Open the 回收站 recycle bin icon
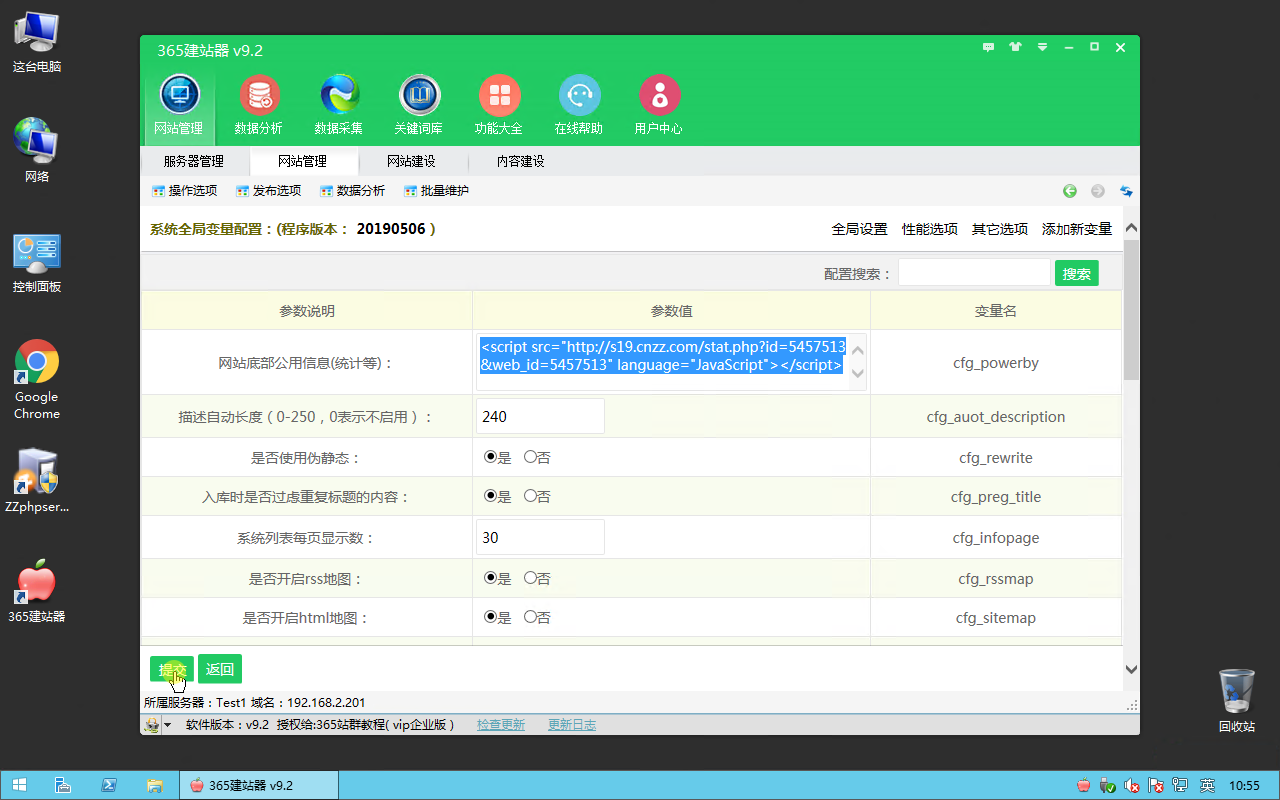The width and height of the screenshot is (1280, 800). pos(1237,701)
